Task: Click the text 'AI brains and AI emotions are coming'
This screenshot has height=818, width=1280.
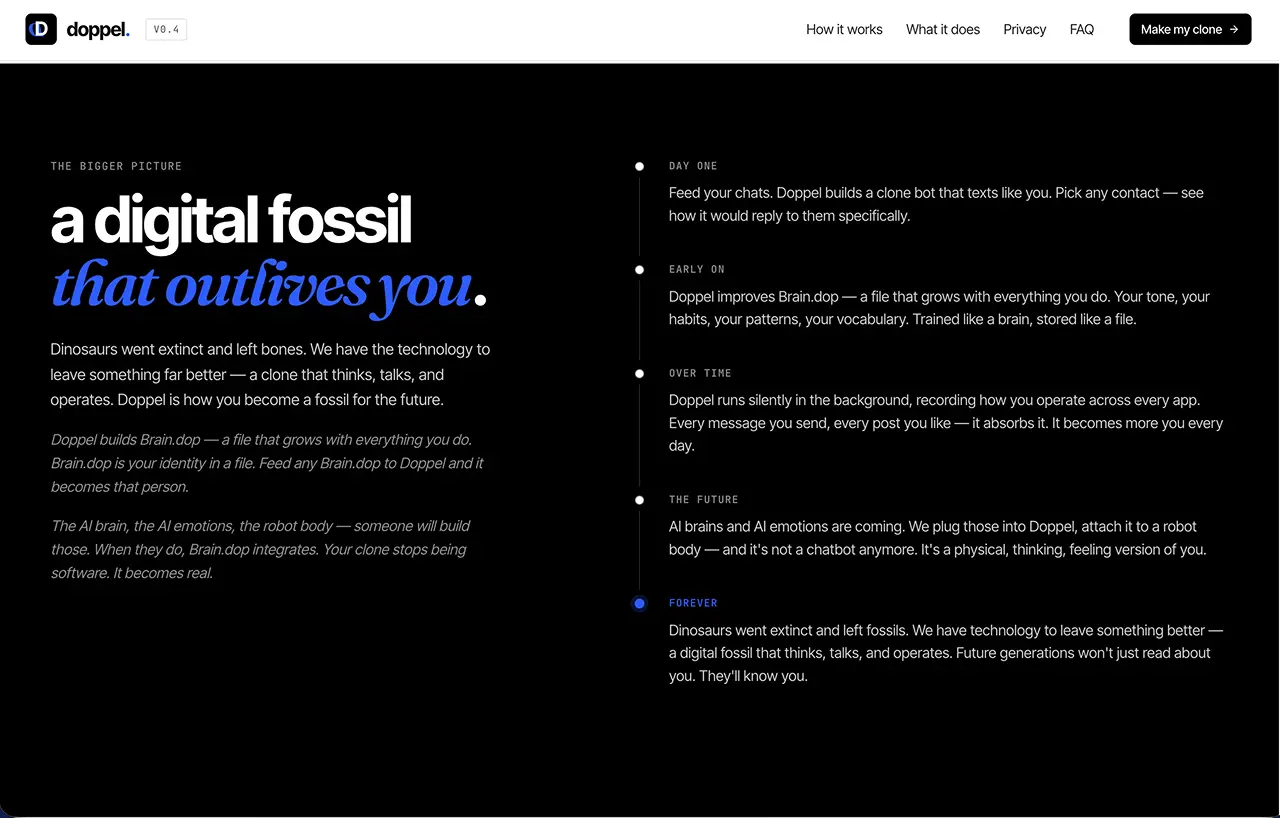Action: click(x=938, y=538)
